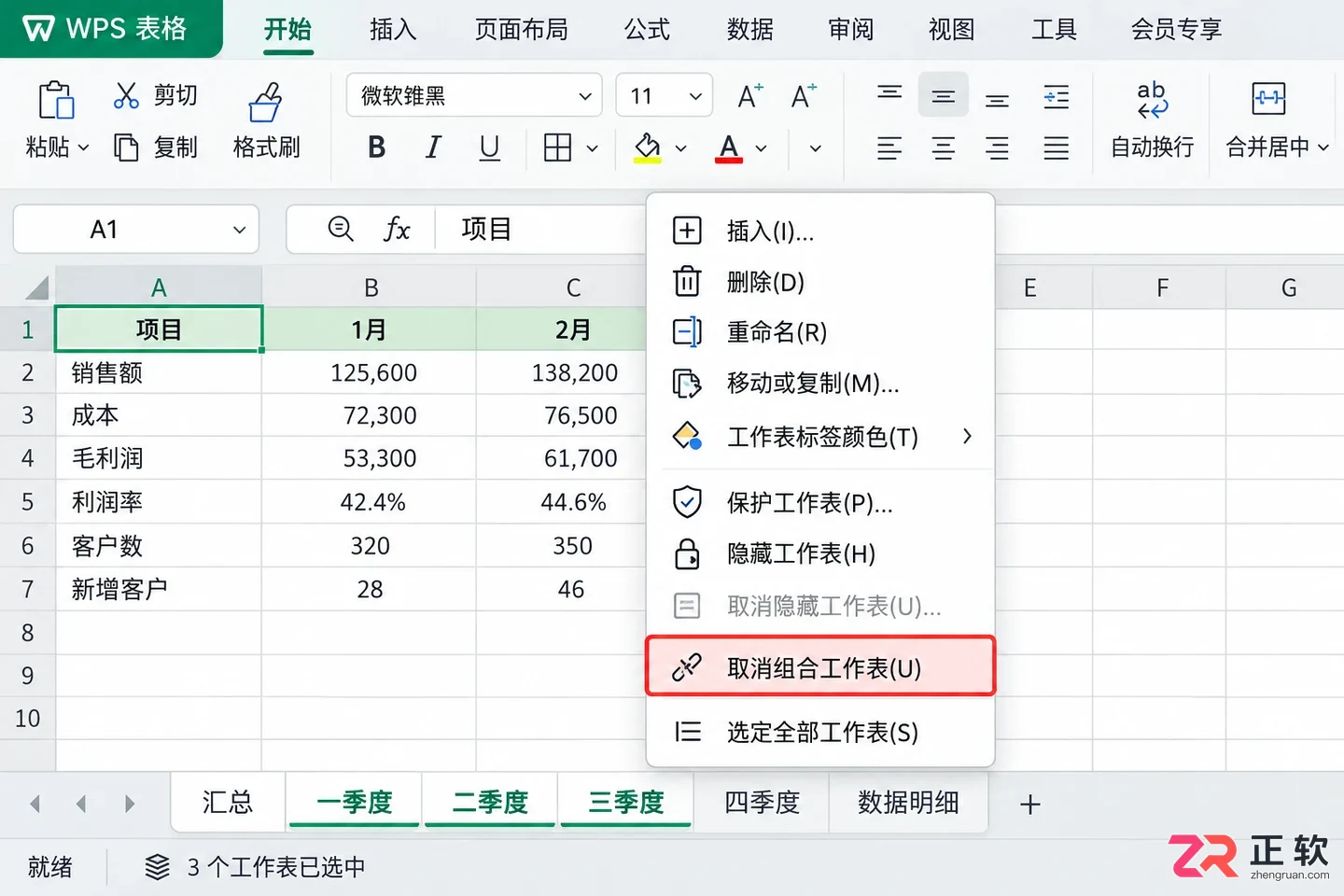Click the Cut (剪切) scissors icon

pos(126,95)
